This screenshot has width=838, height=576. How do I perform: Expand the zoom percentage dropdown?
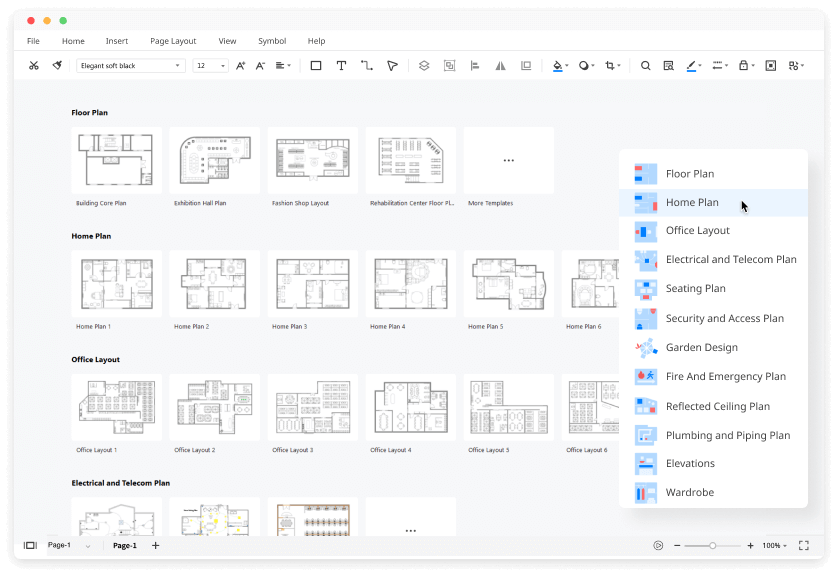point(775,546)
